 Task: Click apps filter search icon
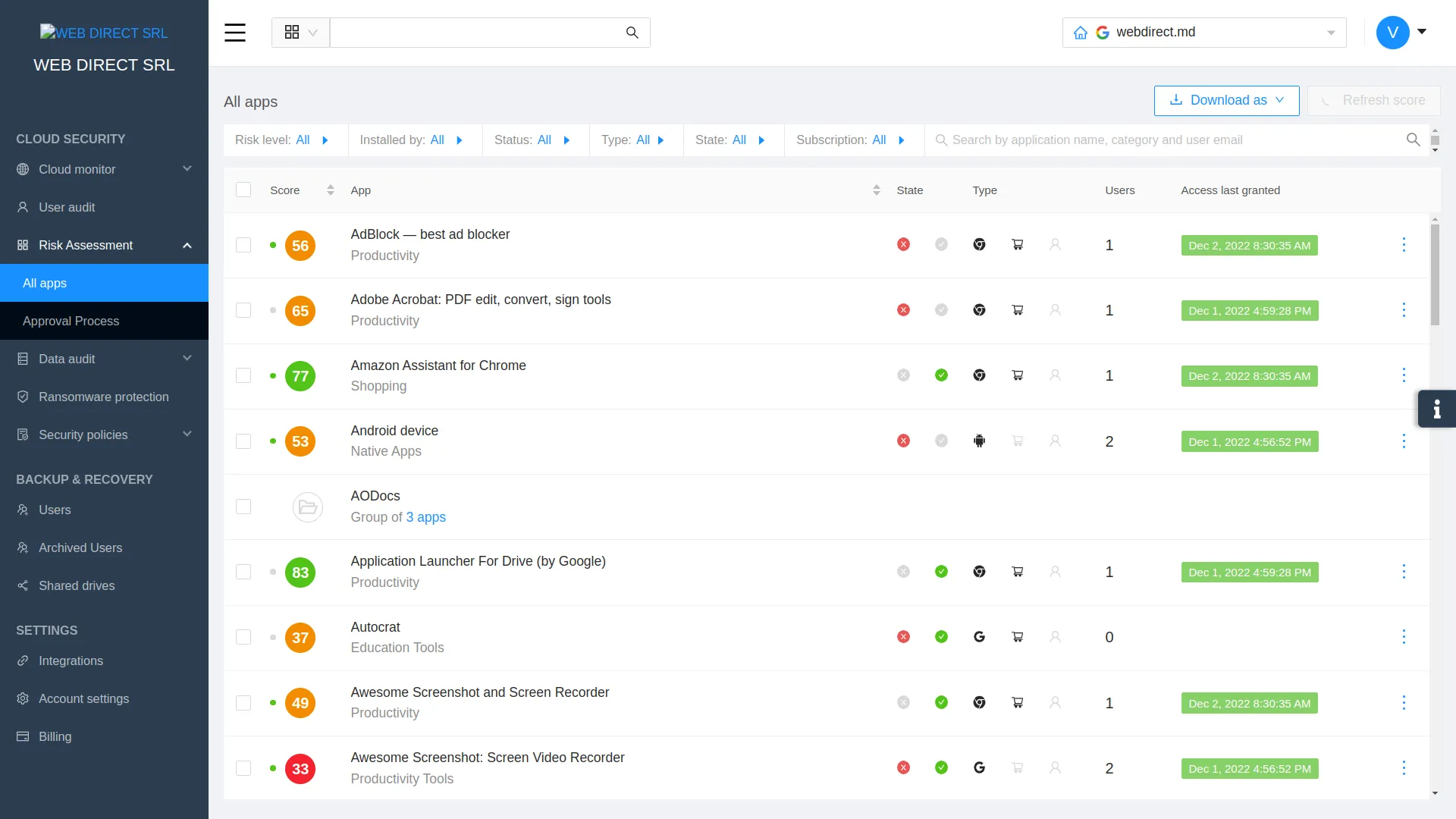click(1413, 140)
